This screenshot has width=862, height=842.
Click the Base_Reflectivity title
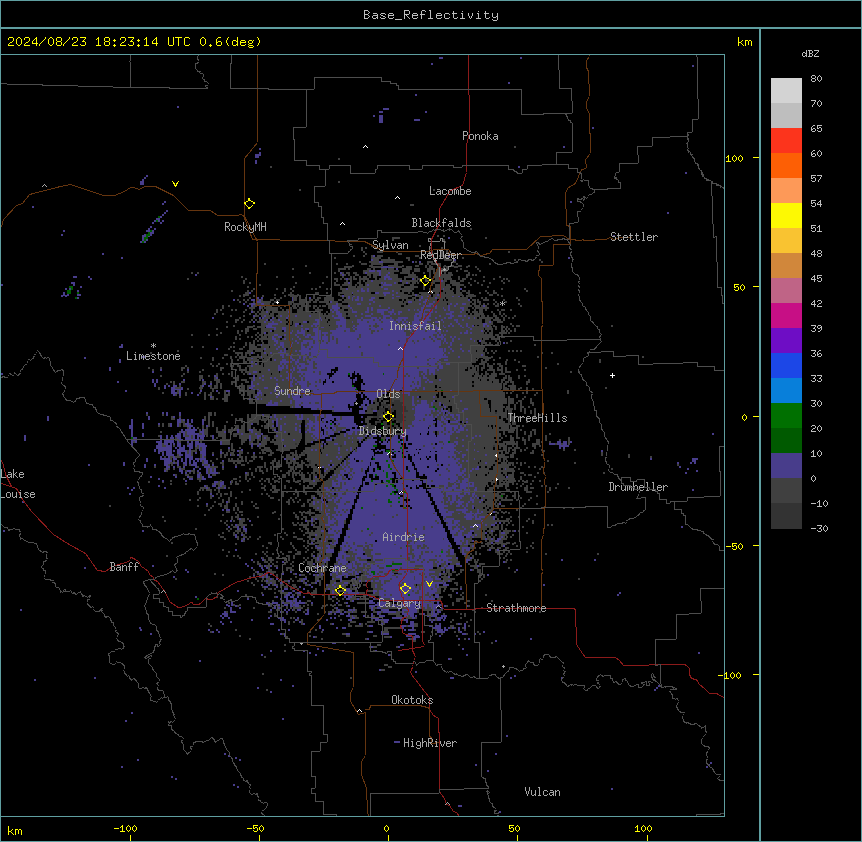pos(431,15)
